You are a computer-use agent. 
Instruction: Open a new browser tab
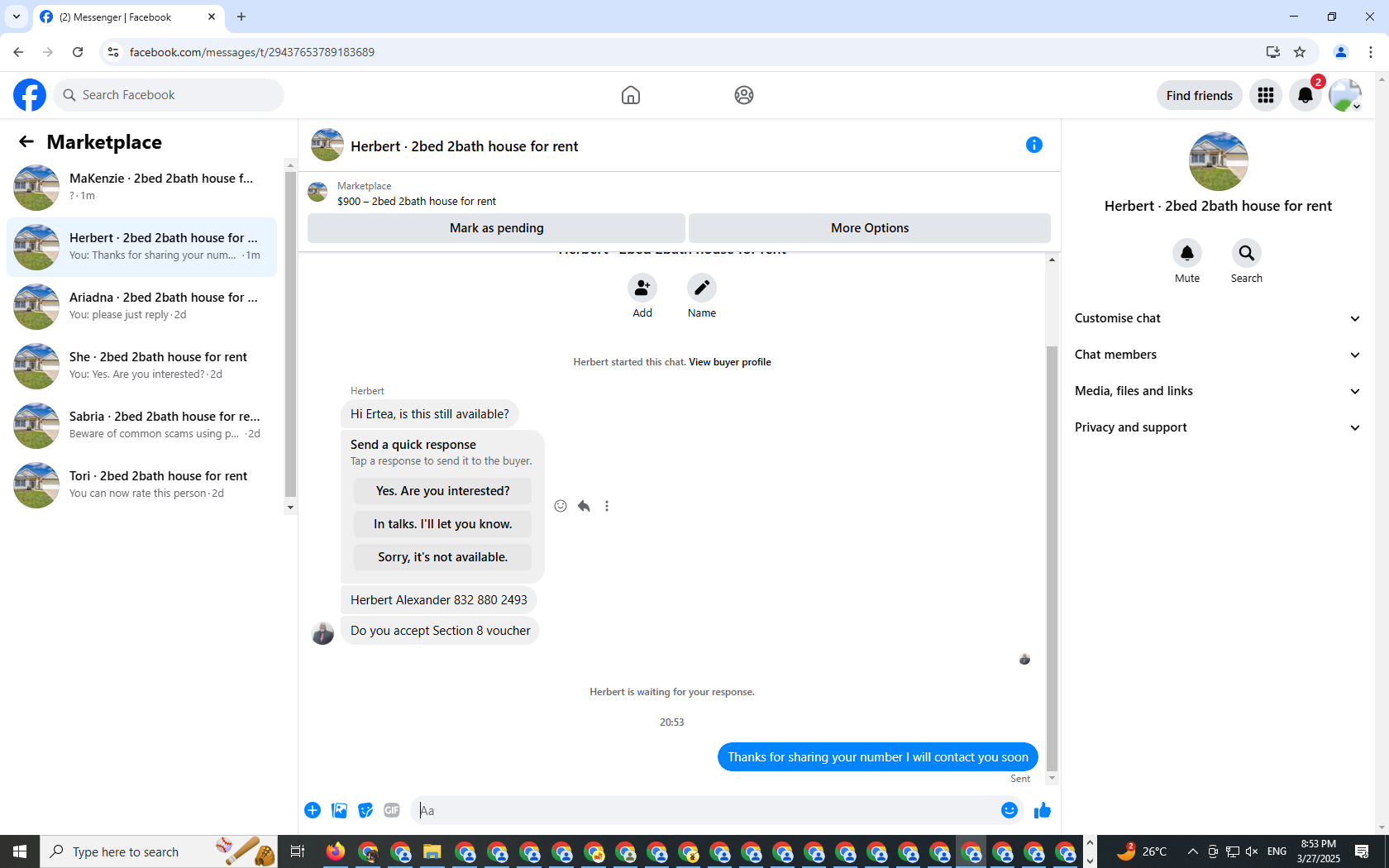tap(241, 17)
